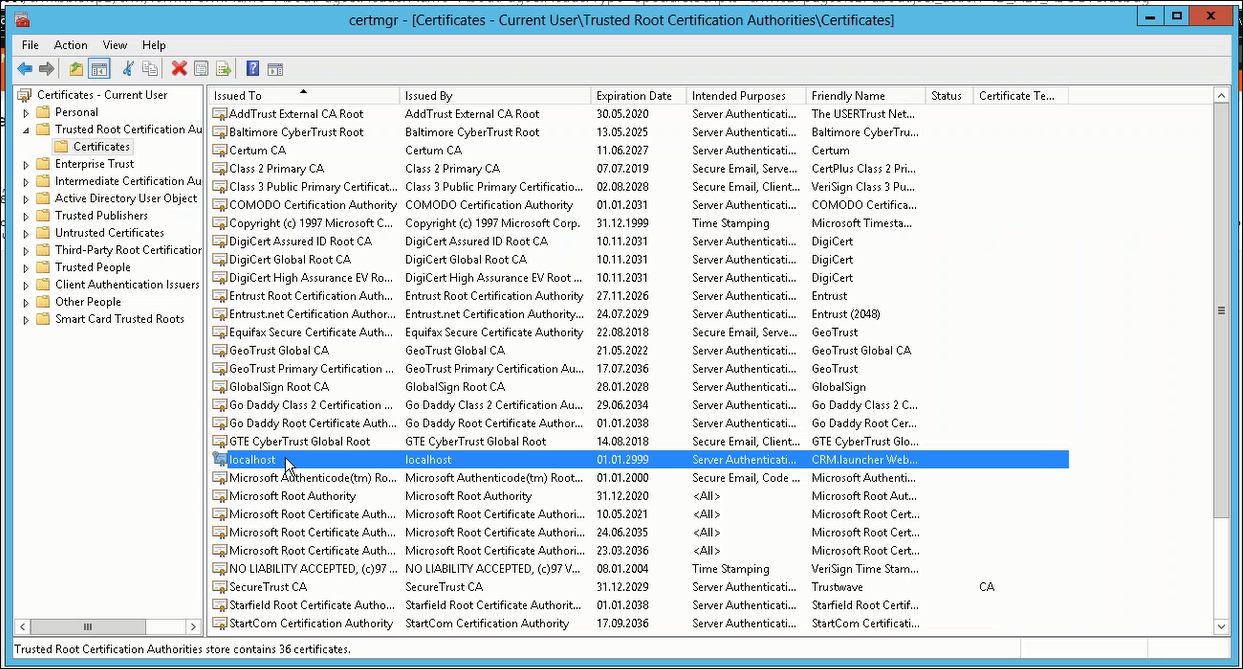Click the Enterprise Trust folder icon

(x=43, y=164)
